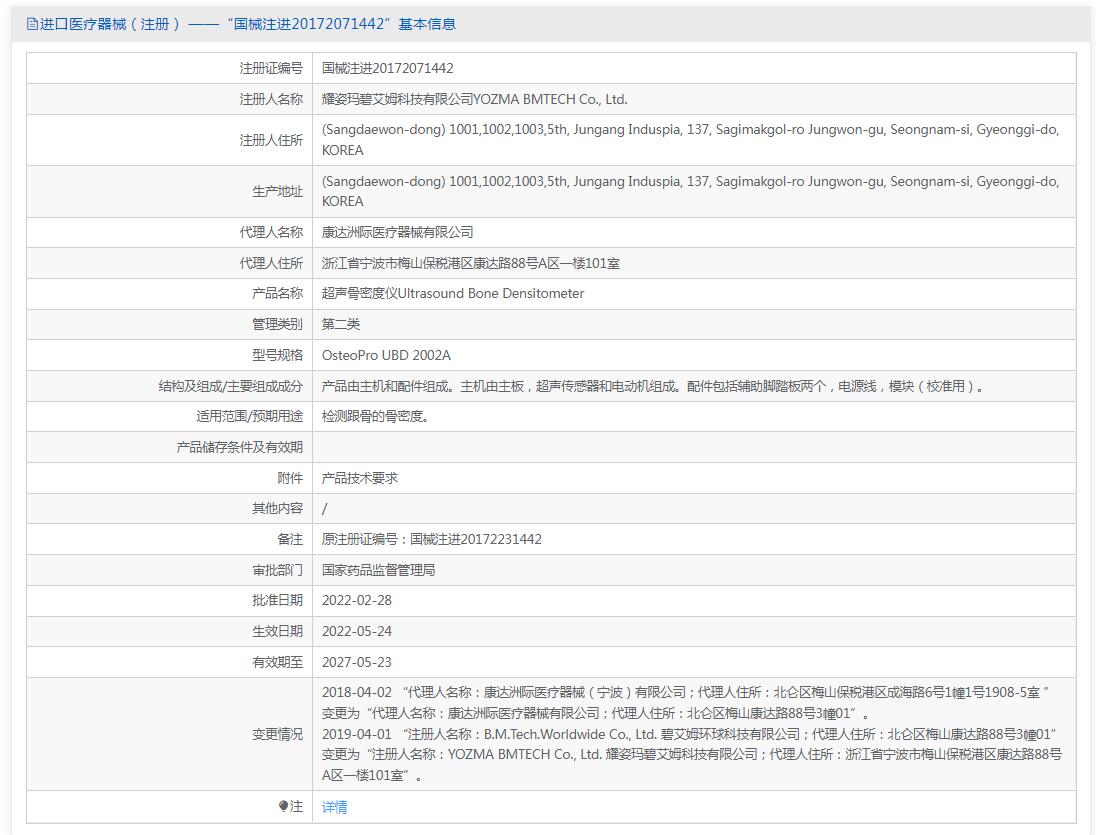Click the approval date 2022-02-28
Image resolution: width=1096 pixels, height=835 pixels.
356,600
